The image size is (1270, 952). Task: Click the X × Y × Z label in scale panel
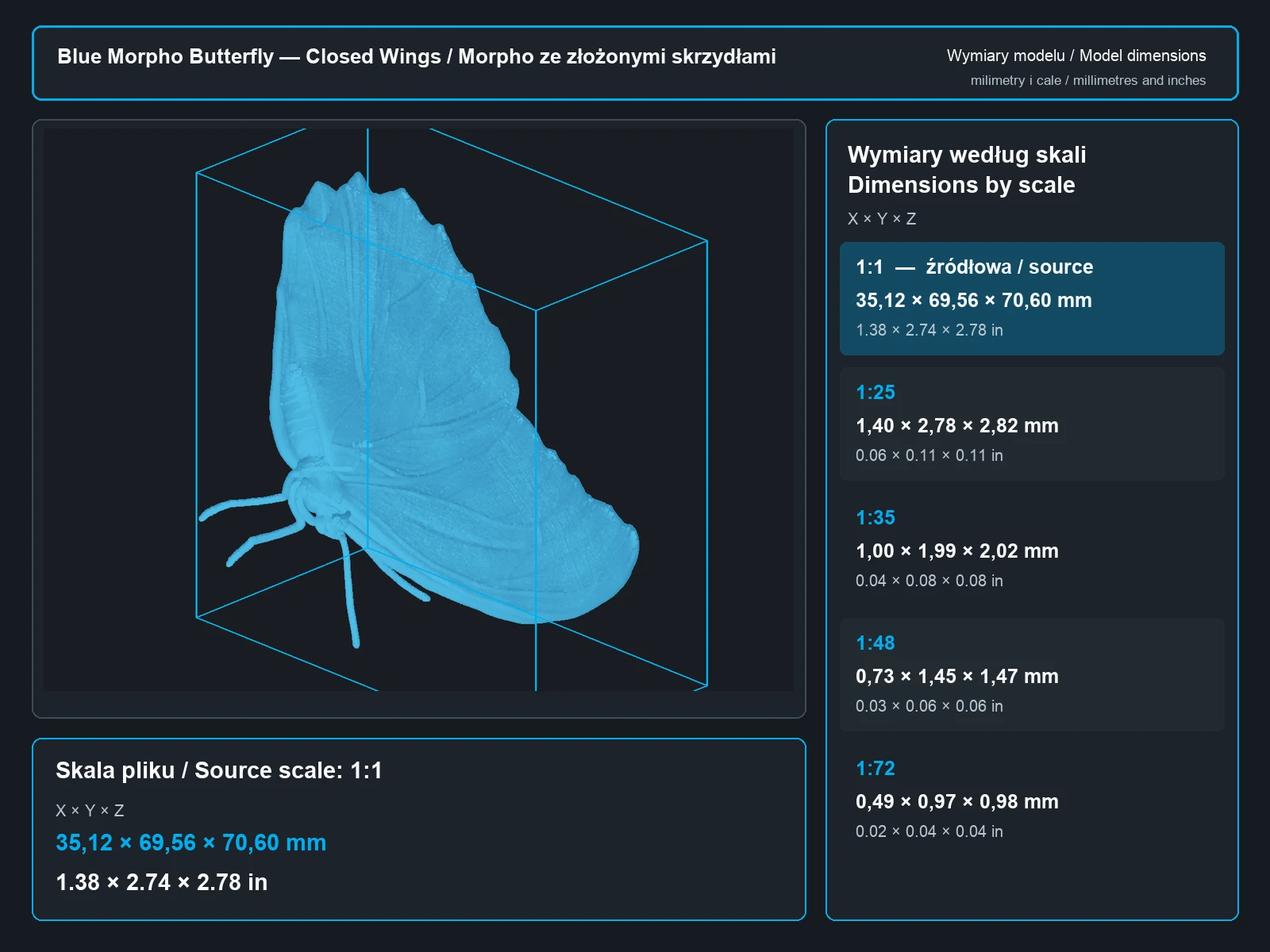point(882,219)
